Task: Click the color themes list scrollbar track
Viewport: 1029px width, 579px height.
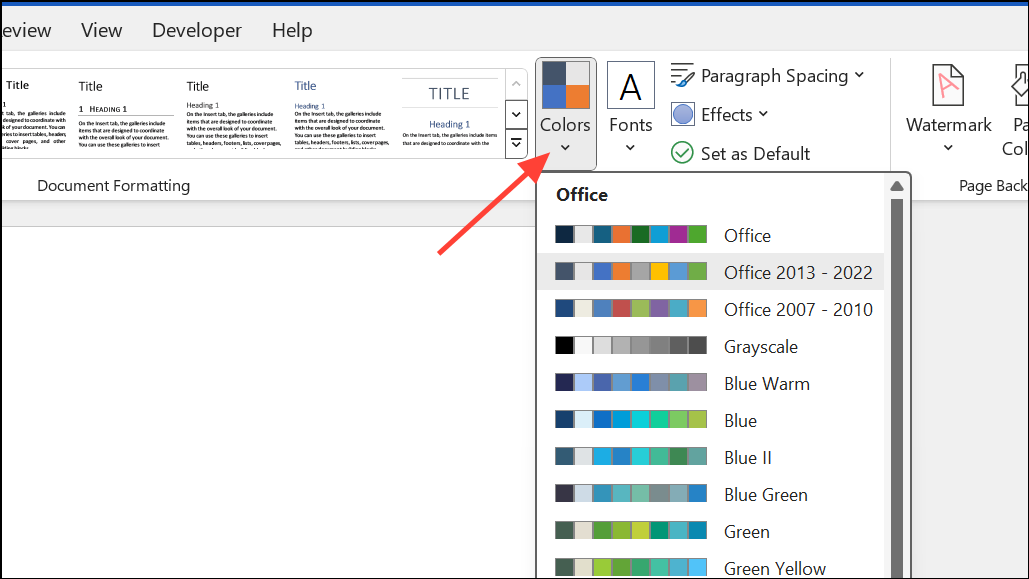Action: [x=897, y=387]
